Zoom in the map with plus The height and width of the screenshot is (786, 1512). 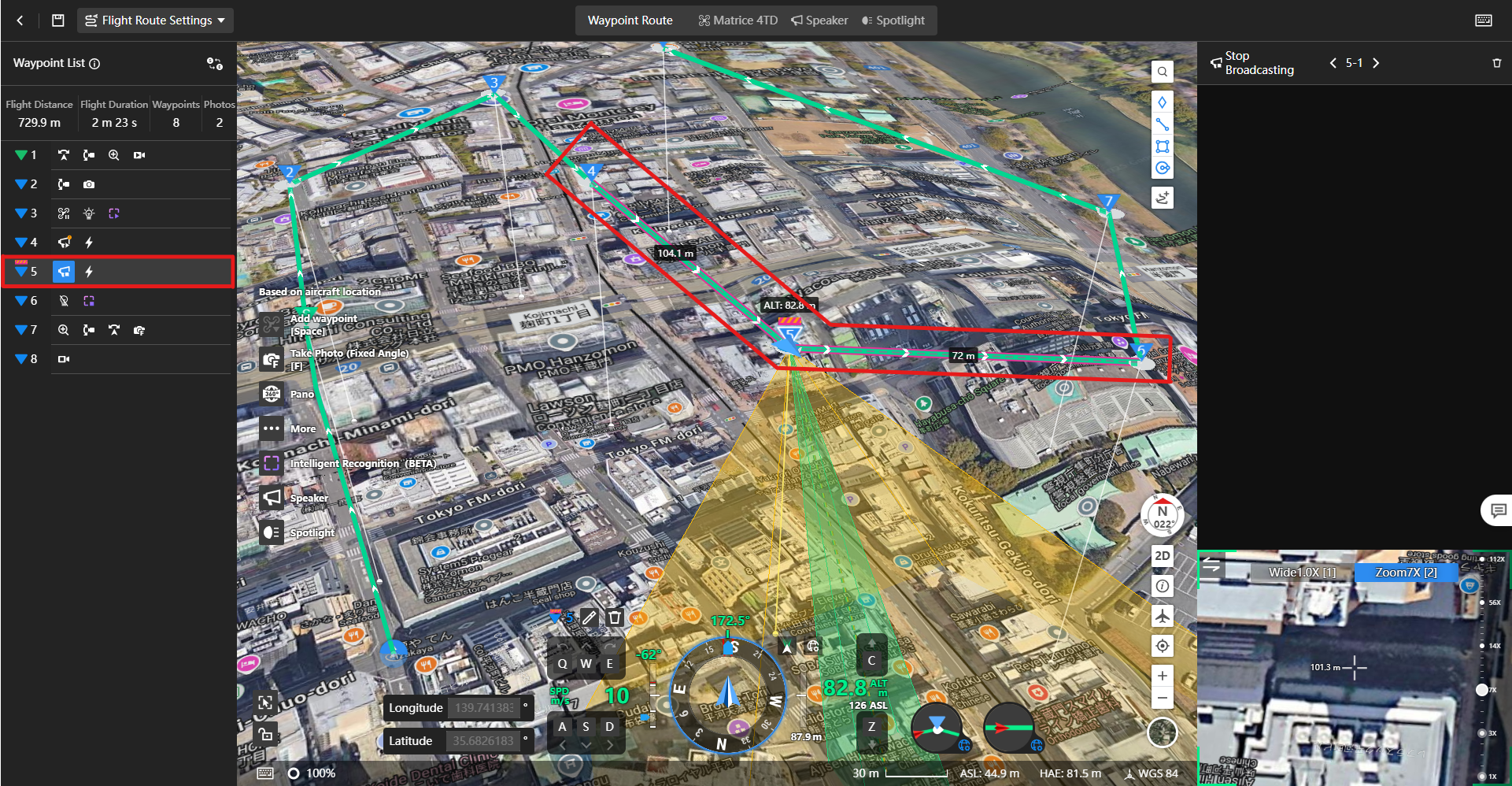coord(1163,676)
